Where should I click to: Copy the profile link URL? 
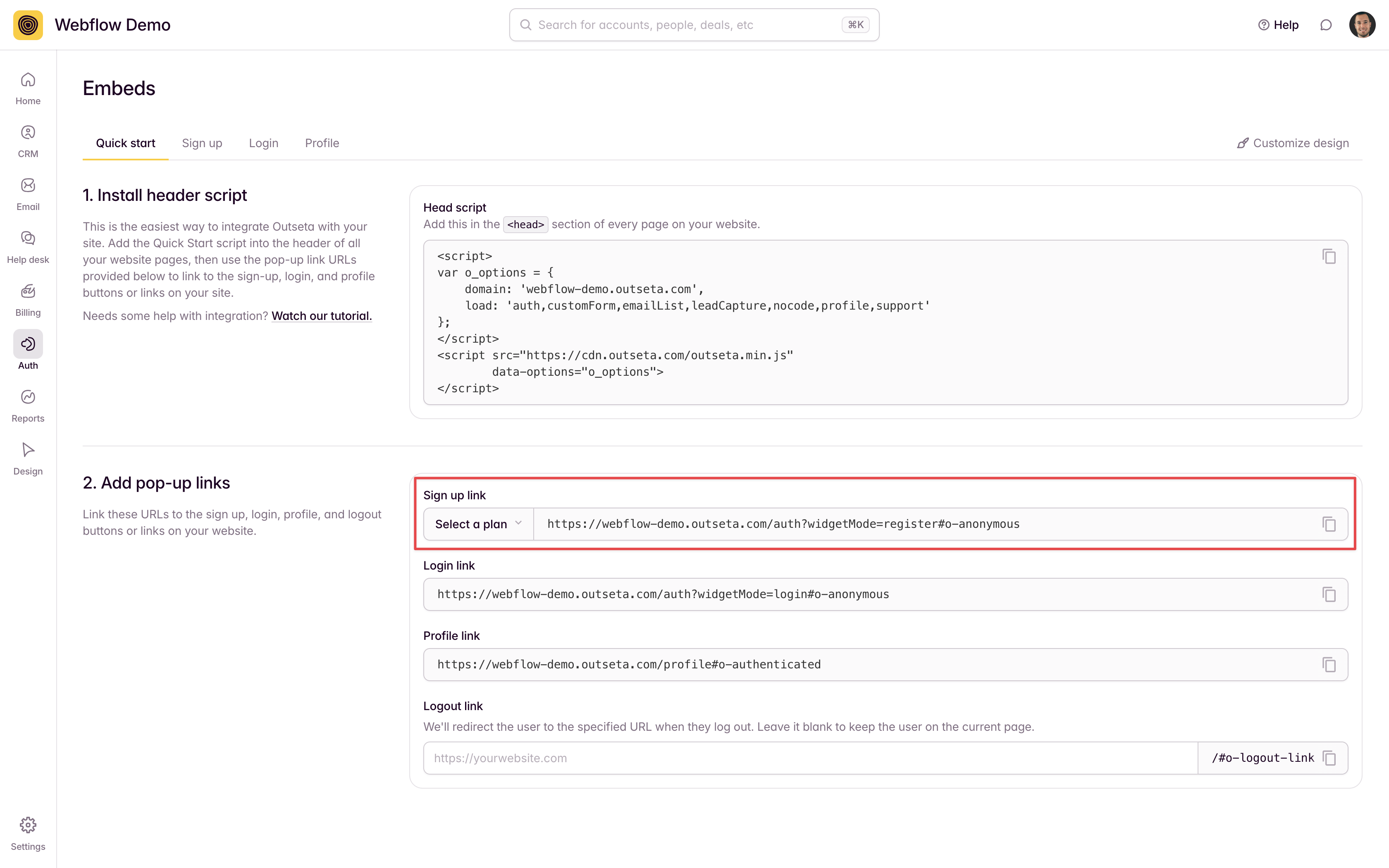click(1329, 665)
